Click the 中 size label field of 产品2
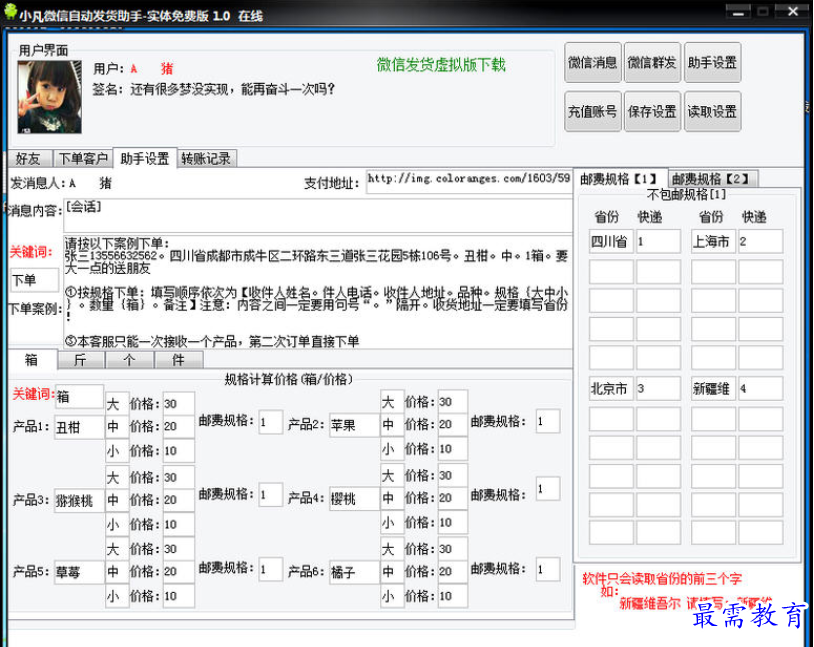This screenshot has height=647, width=814. click(x=392, y=425)
